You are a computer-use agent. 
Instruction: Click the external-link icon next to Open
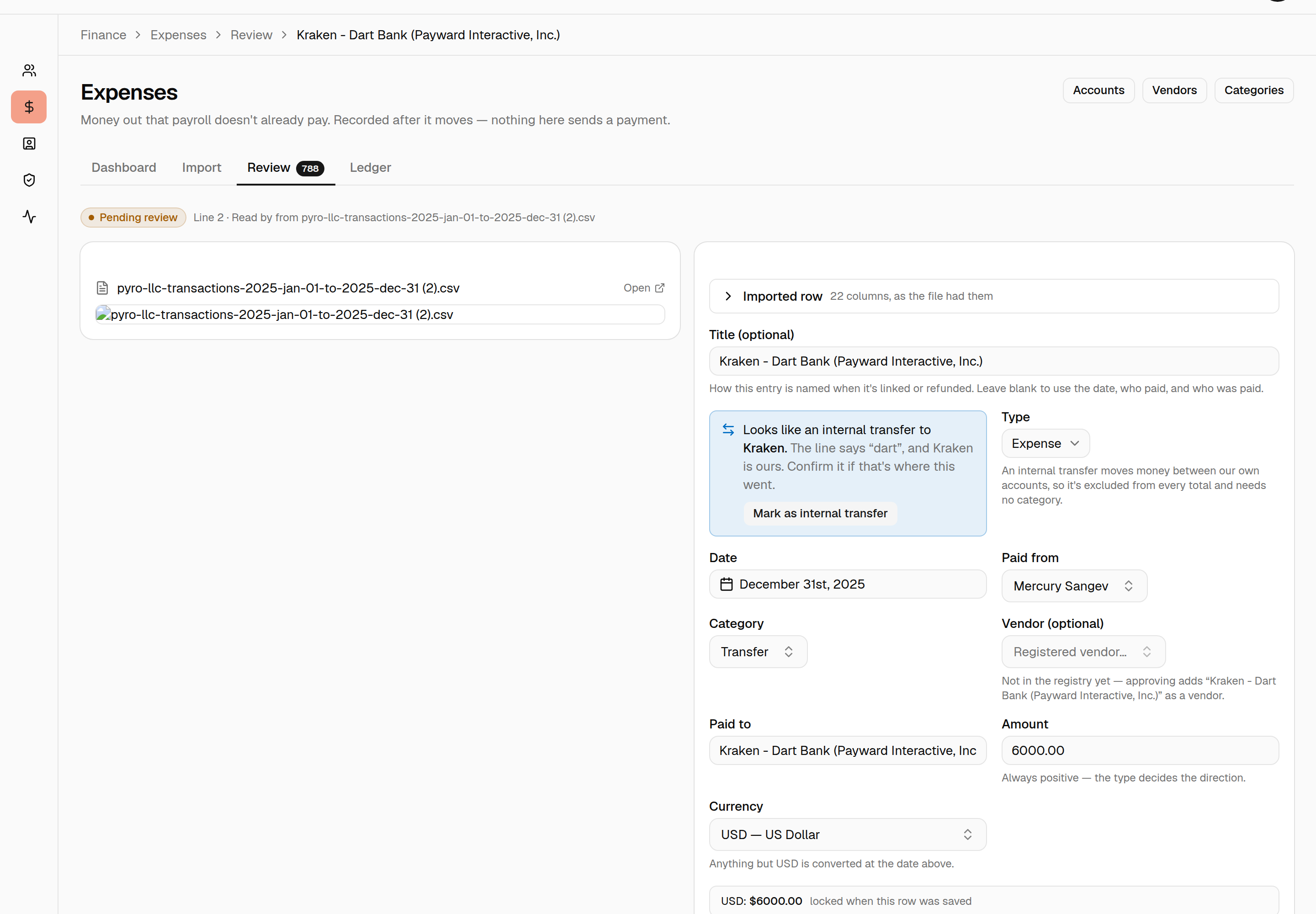coord(660,288)
